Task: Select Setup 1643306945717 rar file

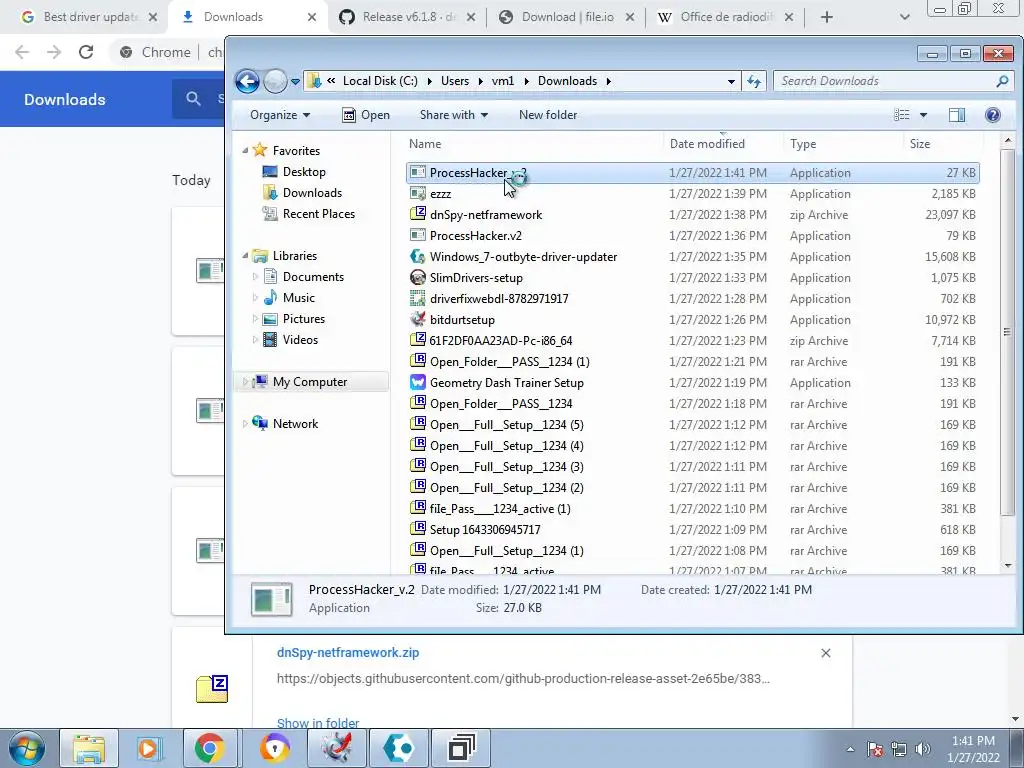Action: pos(693,530)
